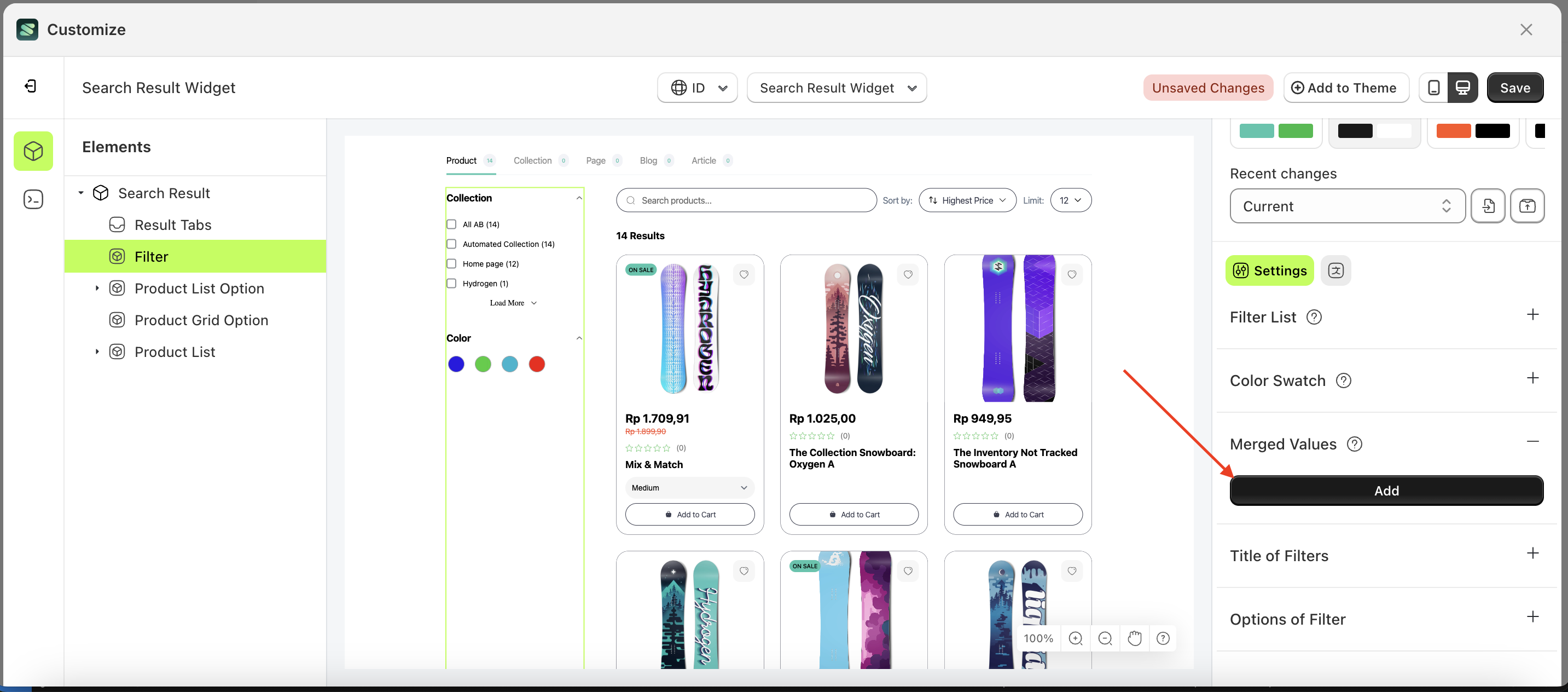Click the product search input field
The height and width of the screenshot is (692, 1568).
[x=746, y=200]
